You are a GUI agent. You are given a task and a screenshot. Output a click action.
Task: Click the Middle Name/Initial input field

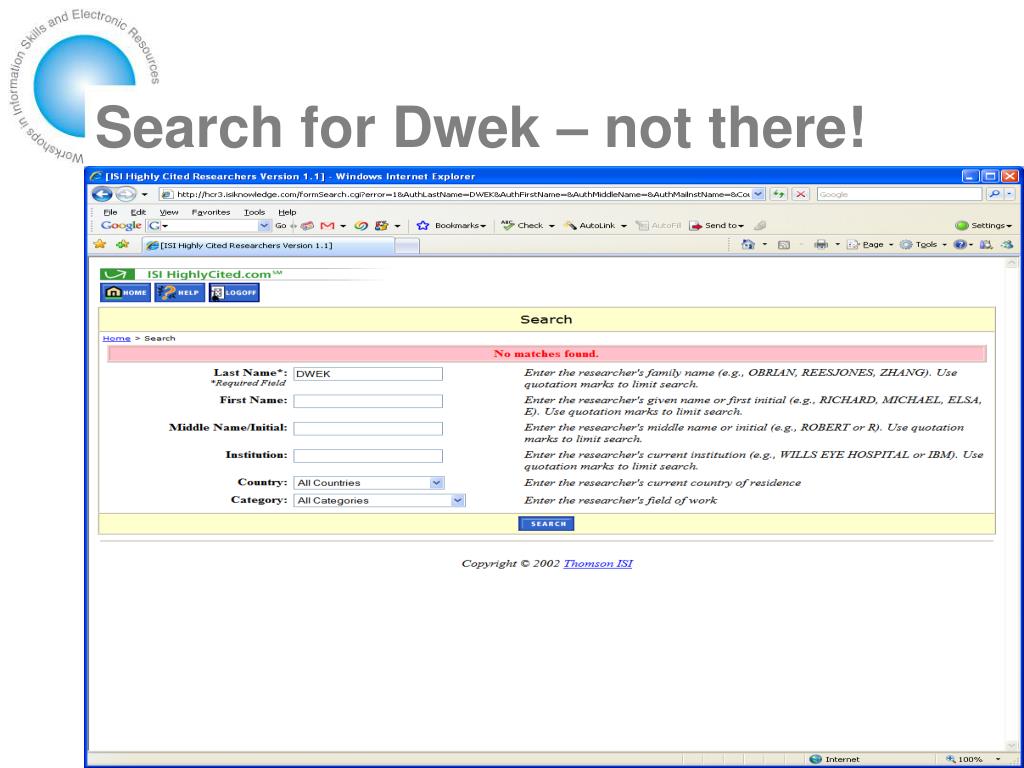(x=368, y=428)
